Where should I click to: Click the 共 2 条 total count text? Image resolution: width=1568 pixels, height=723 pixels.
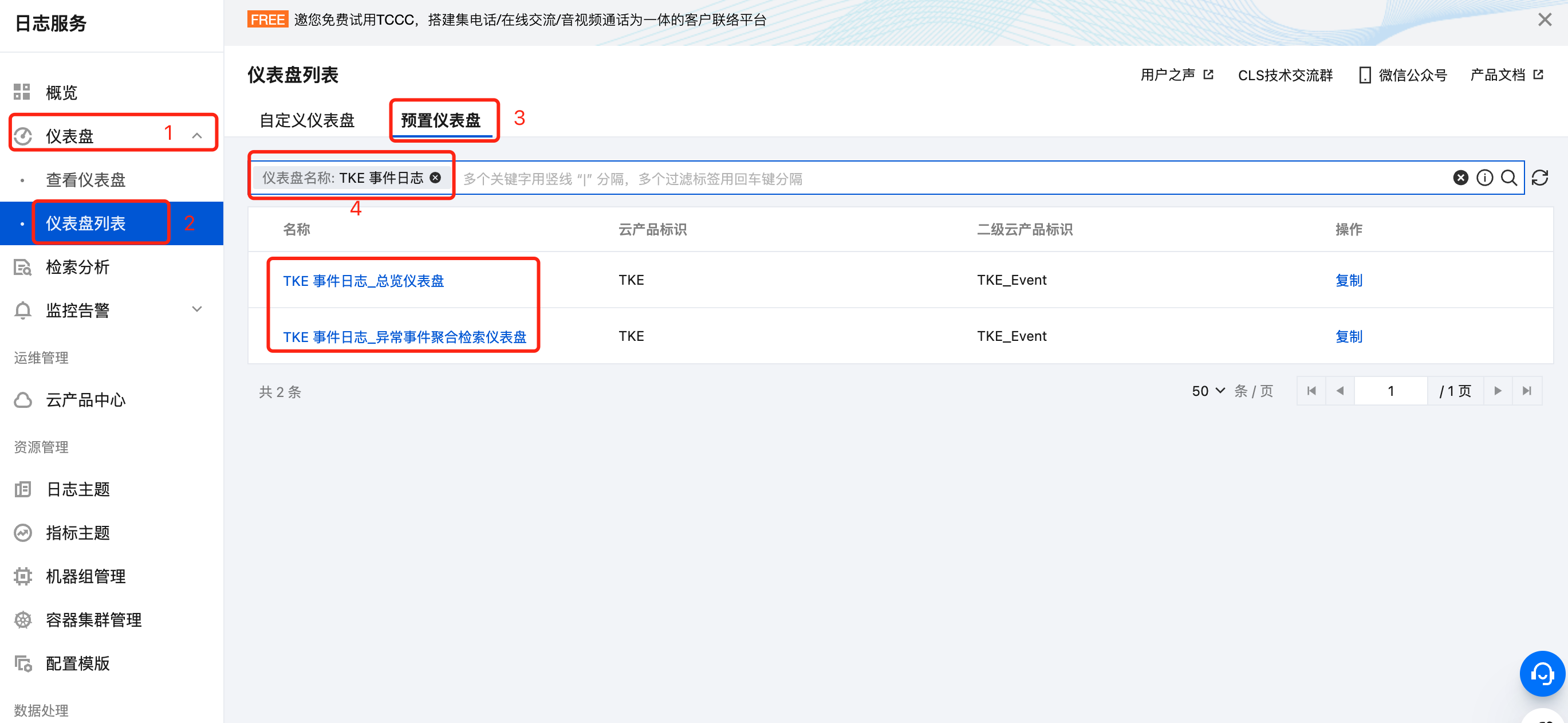(280, 392)
